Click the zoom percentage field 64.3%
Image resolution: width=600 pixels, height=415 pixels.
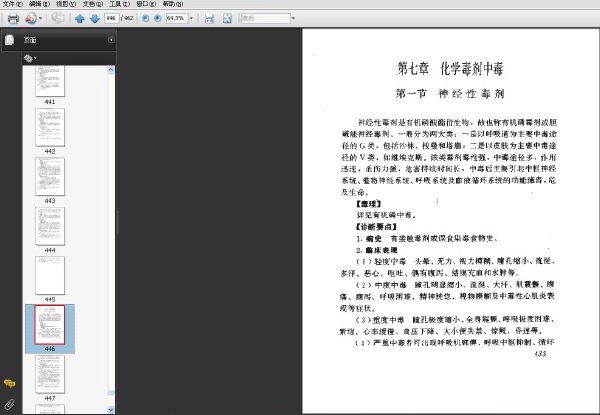point(177,18)
